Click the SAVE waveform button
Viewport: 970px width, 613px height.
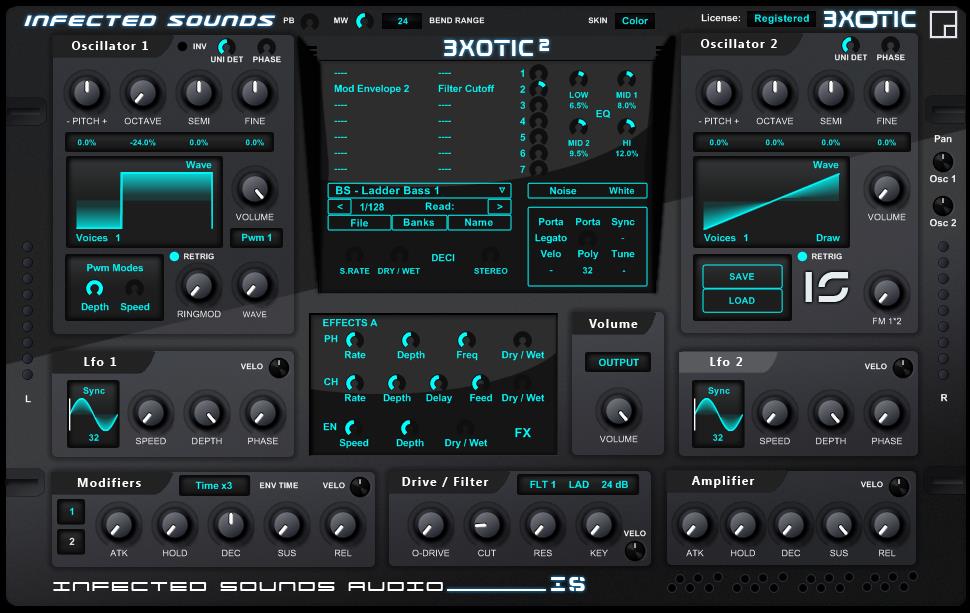tap(742, 276)
